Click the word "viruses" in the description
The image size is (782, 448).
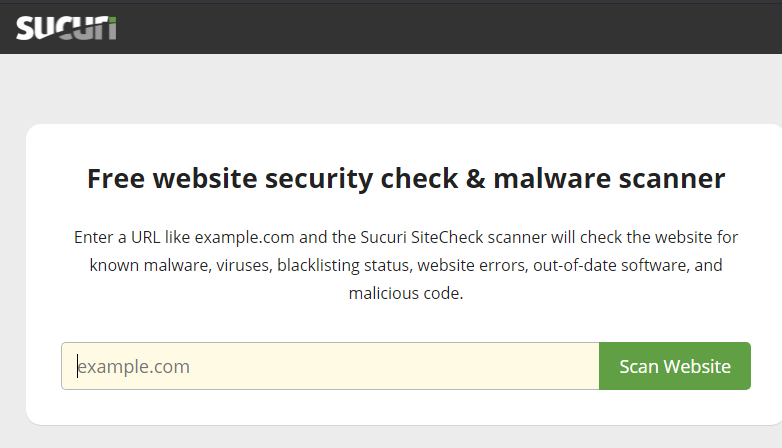(243, 265)
